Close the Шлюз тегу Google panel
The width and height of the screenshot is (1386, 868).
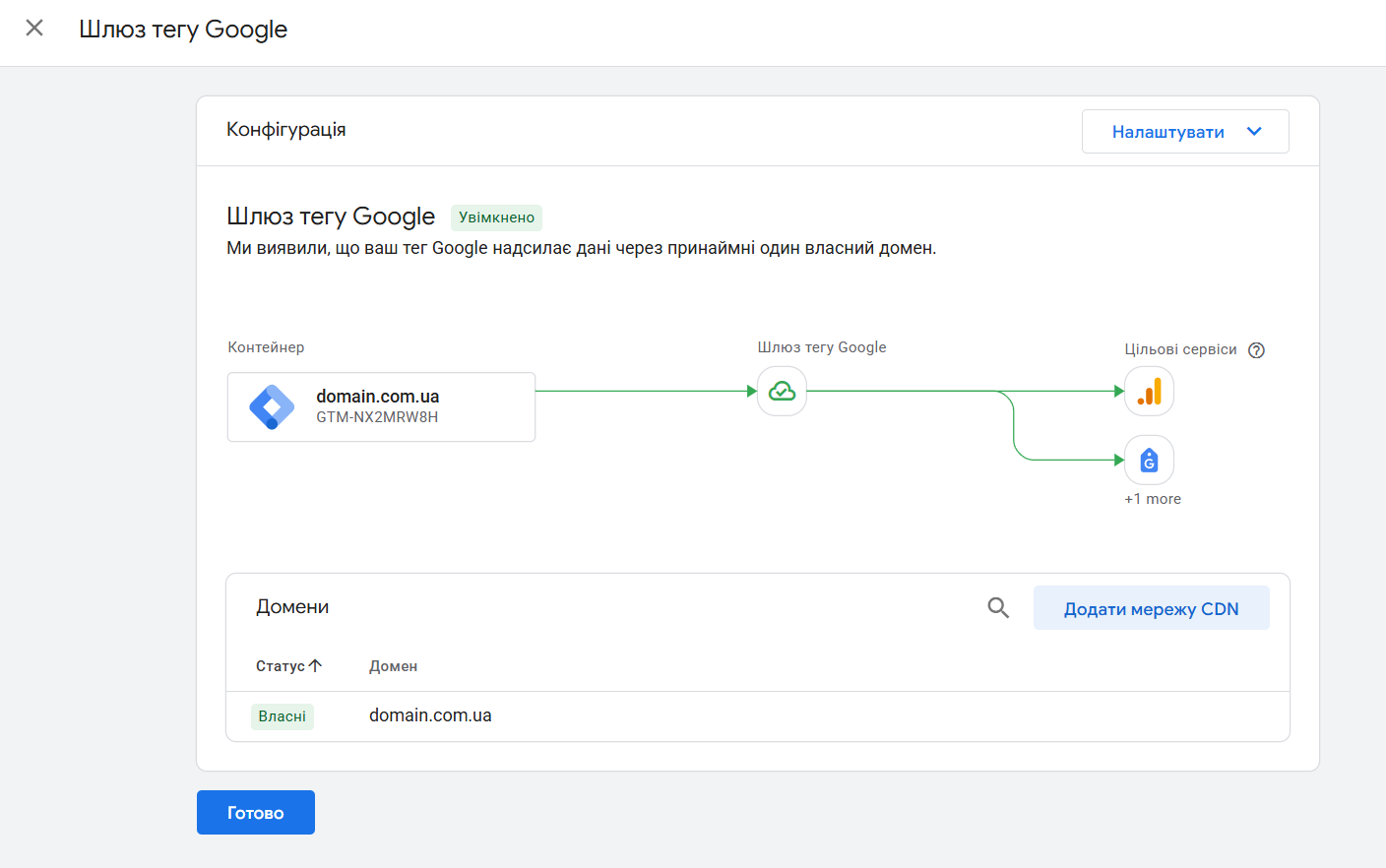34,29
